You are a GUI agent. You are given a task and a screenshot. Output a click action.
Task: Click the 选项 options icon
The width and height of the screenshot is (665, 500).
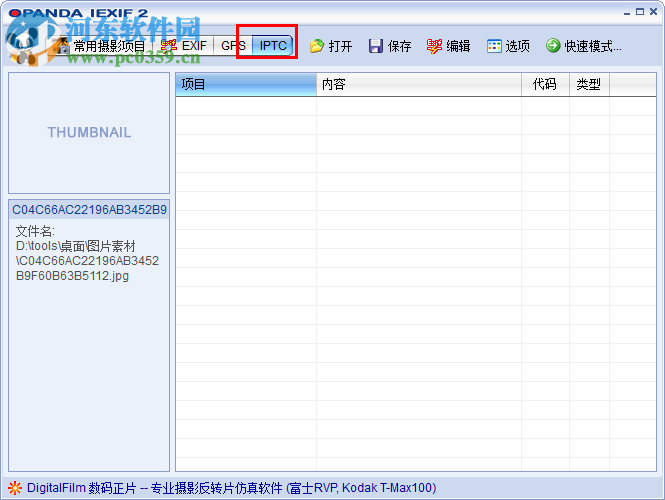[494, 46]
